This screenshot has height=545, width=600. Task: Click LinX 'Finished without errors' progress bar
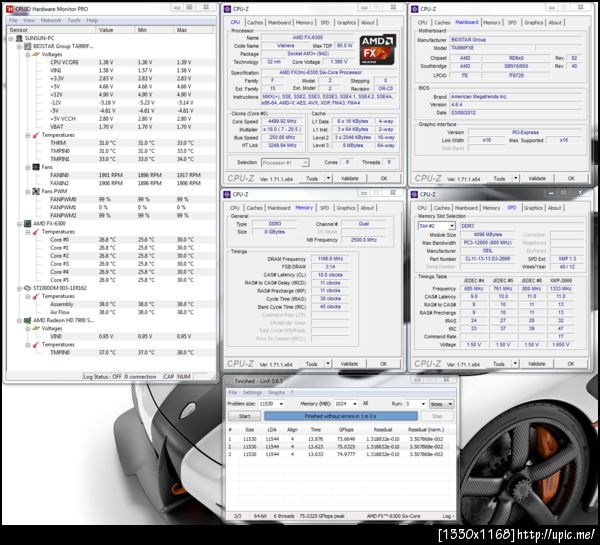click(x=341, y=416)
